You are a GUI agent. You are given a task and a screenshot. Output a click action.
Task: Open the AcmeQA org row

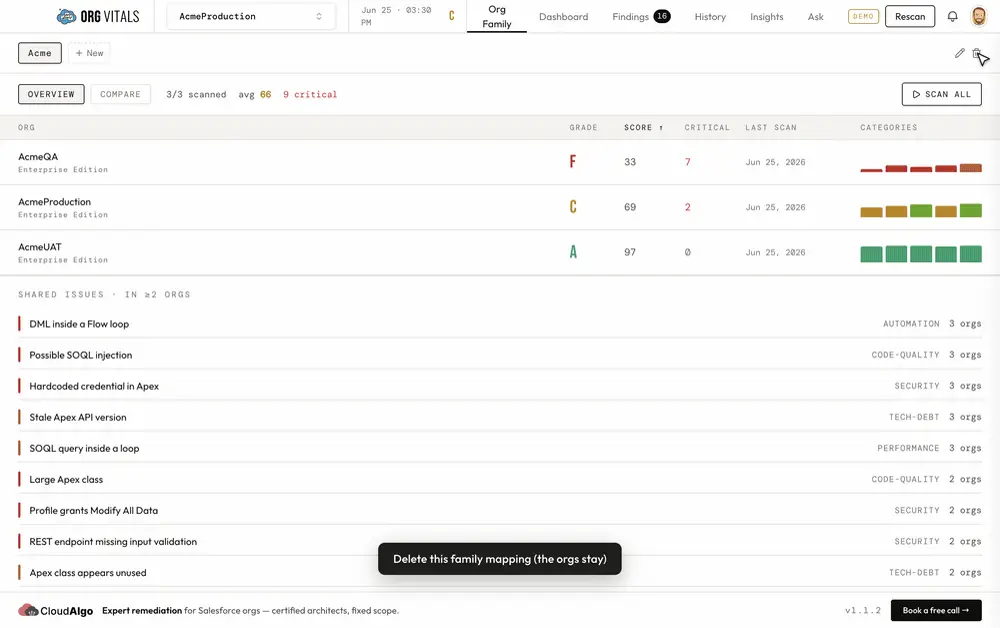click(x=500, y=163)
